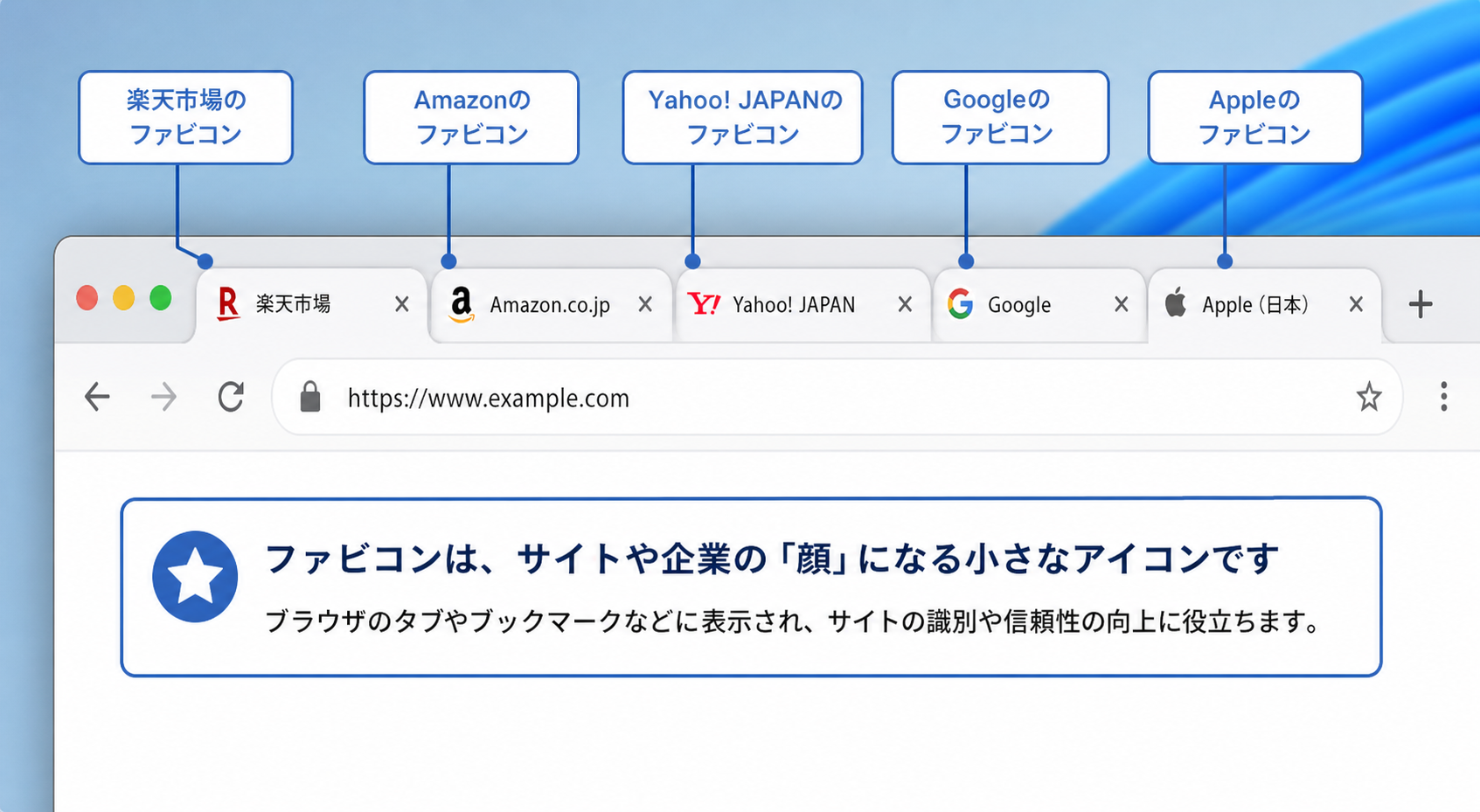Screen dimensions: 1480x812
Task: Go forward with the right arrow button
Action: [x=163, y=397]
